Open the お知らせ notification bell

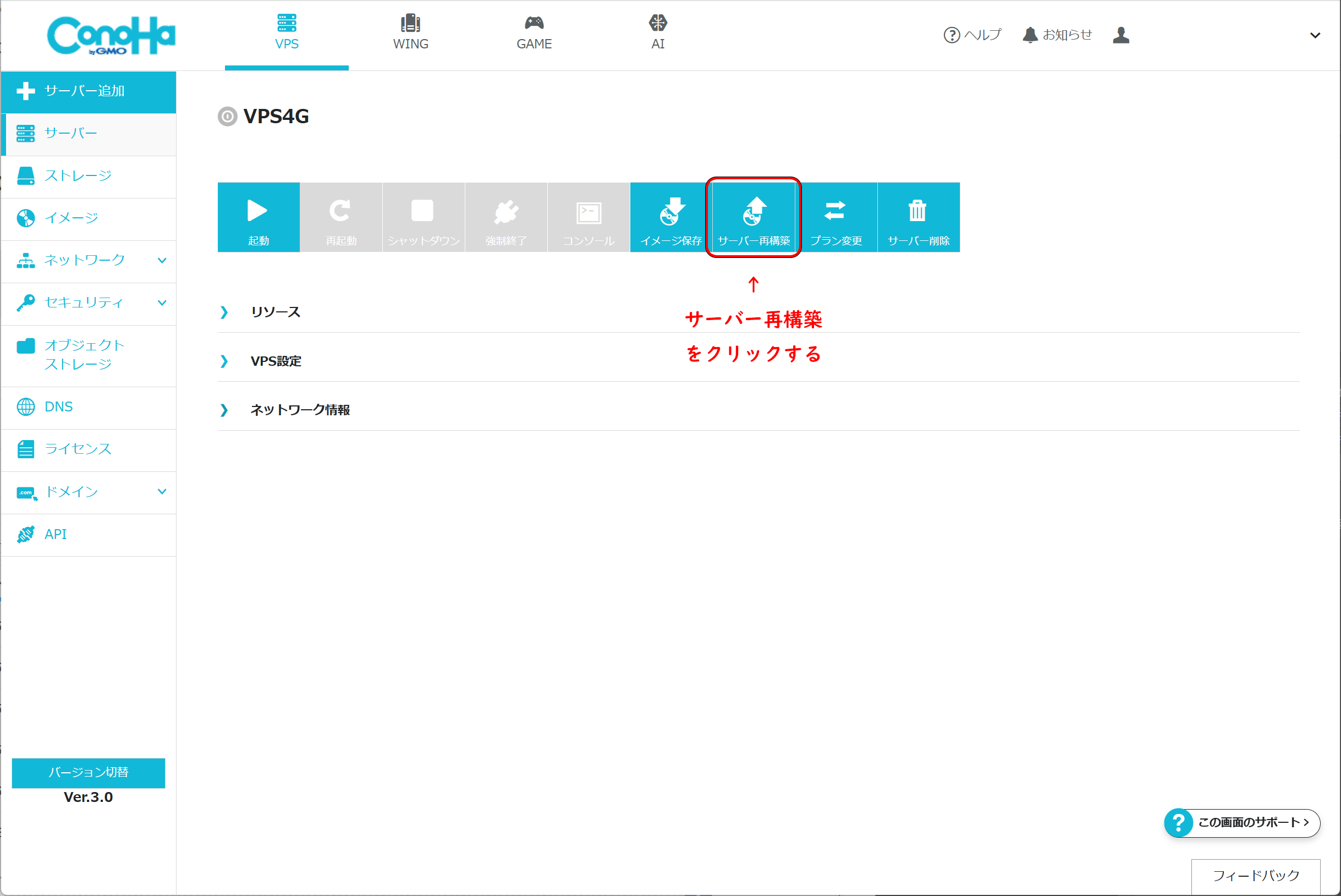pos(1057,35)
